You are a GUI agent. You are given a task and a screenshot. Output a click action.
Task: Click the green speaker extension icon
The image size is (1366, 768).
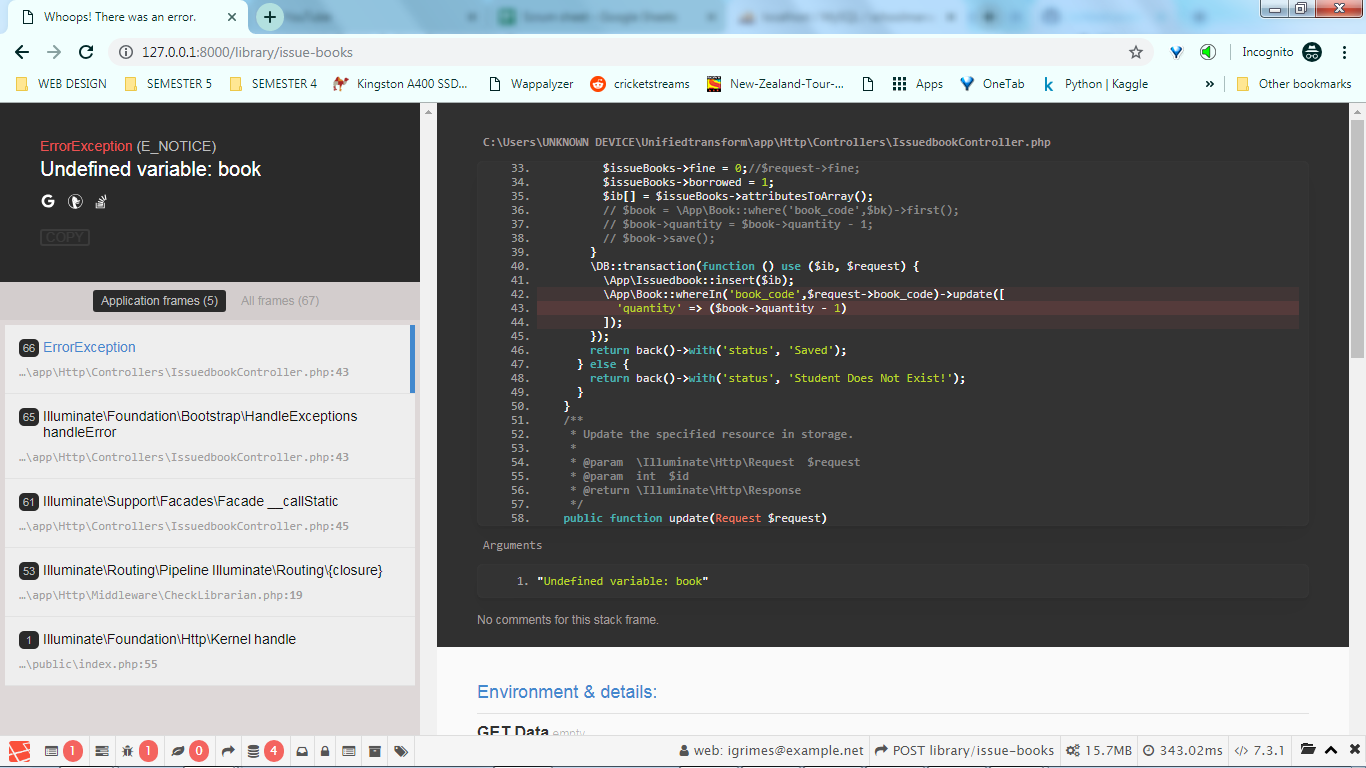click(1208, 52)
